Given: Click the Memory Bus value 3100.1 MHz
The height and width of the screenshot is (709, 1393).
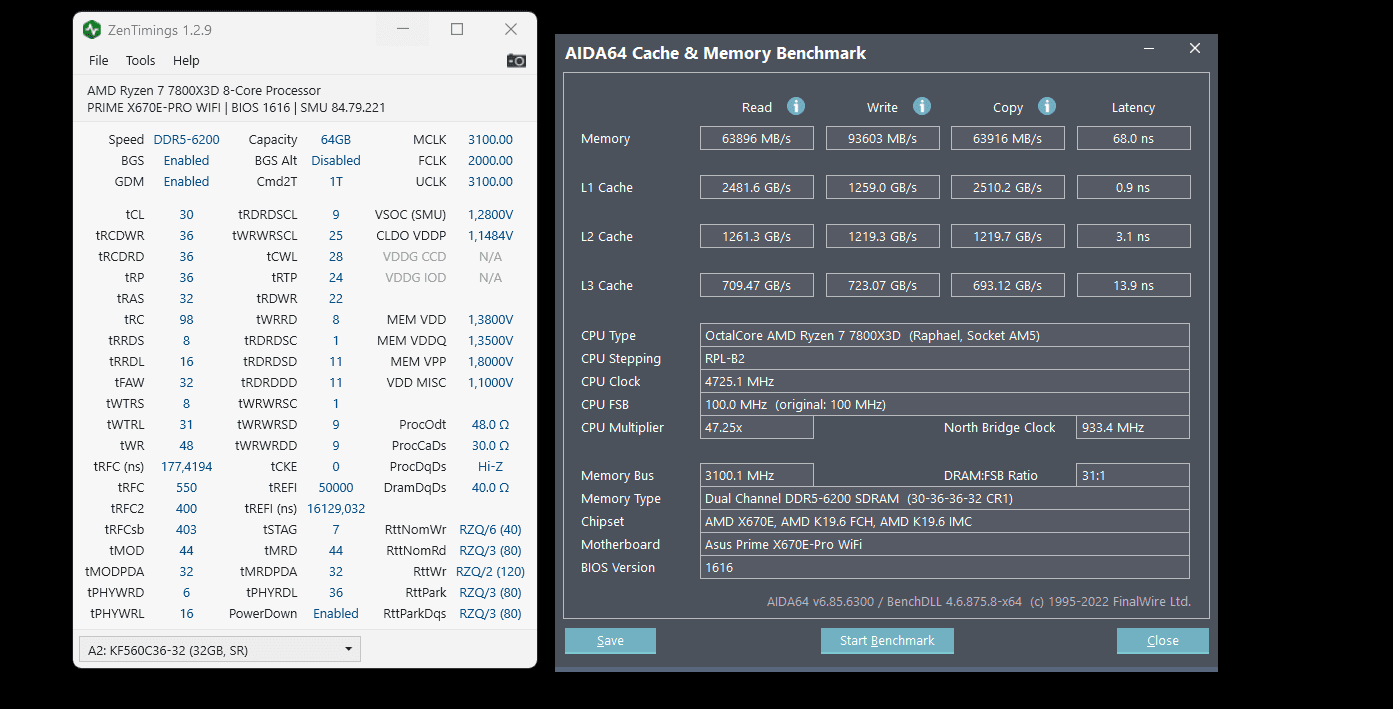Looking at the screenshot, I should pos(757,475).
